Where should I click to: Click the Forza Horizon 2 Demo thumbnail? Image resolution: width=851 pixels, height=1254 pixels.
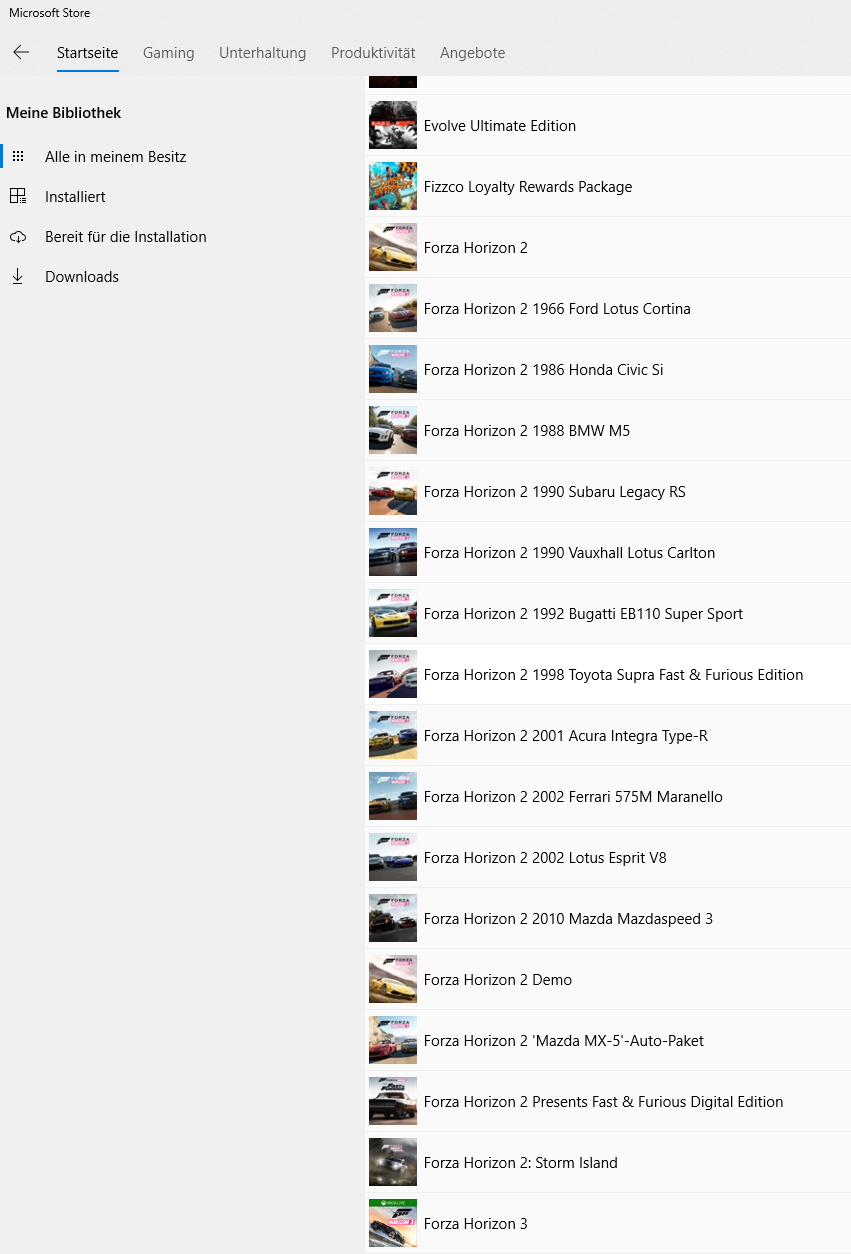(393, 979)
